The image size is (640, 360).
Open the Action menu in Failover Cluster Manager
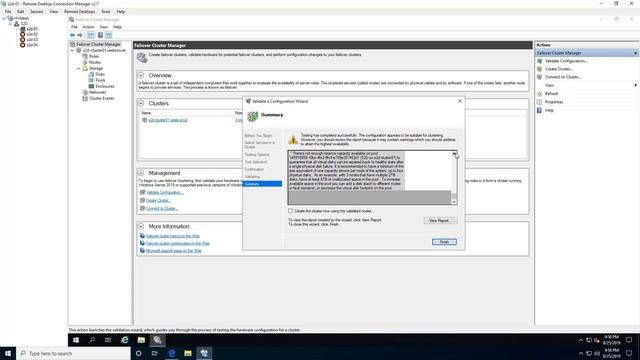[89, 27]
